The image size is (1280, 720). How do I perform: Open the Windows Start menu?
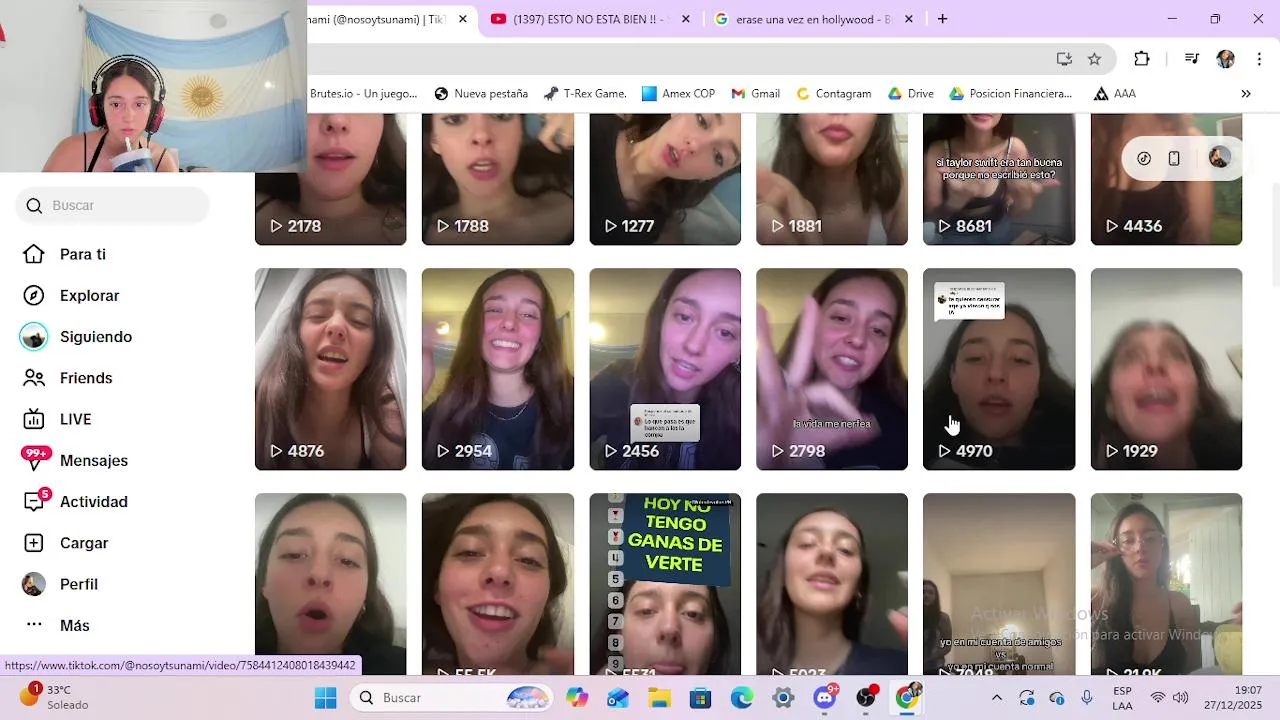(x=326, y=698)
